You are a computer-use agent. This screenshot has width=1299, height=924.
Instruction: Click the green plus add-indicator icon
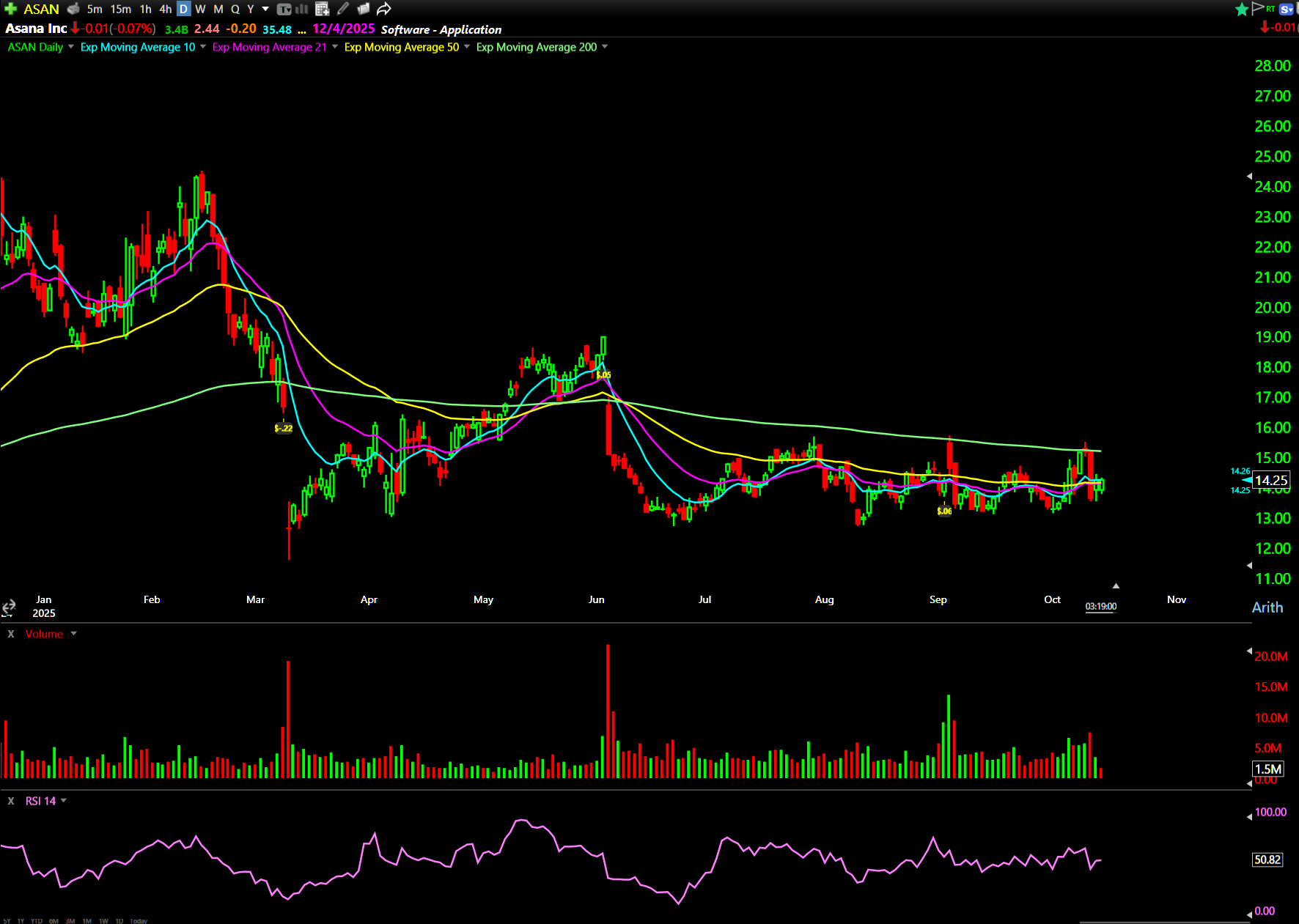point(10,9)
